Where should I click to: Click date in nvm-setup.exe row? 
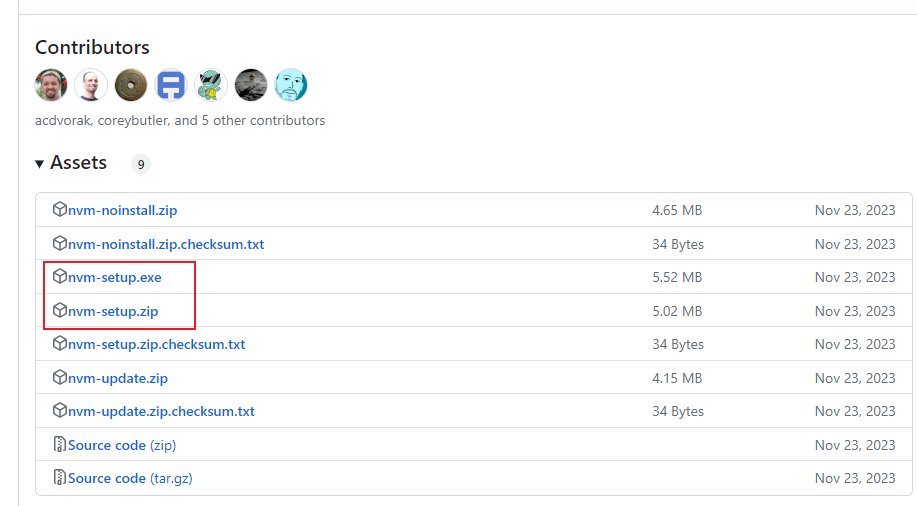[855, 277]
